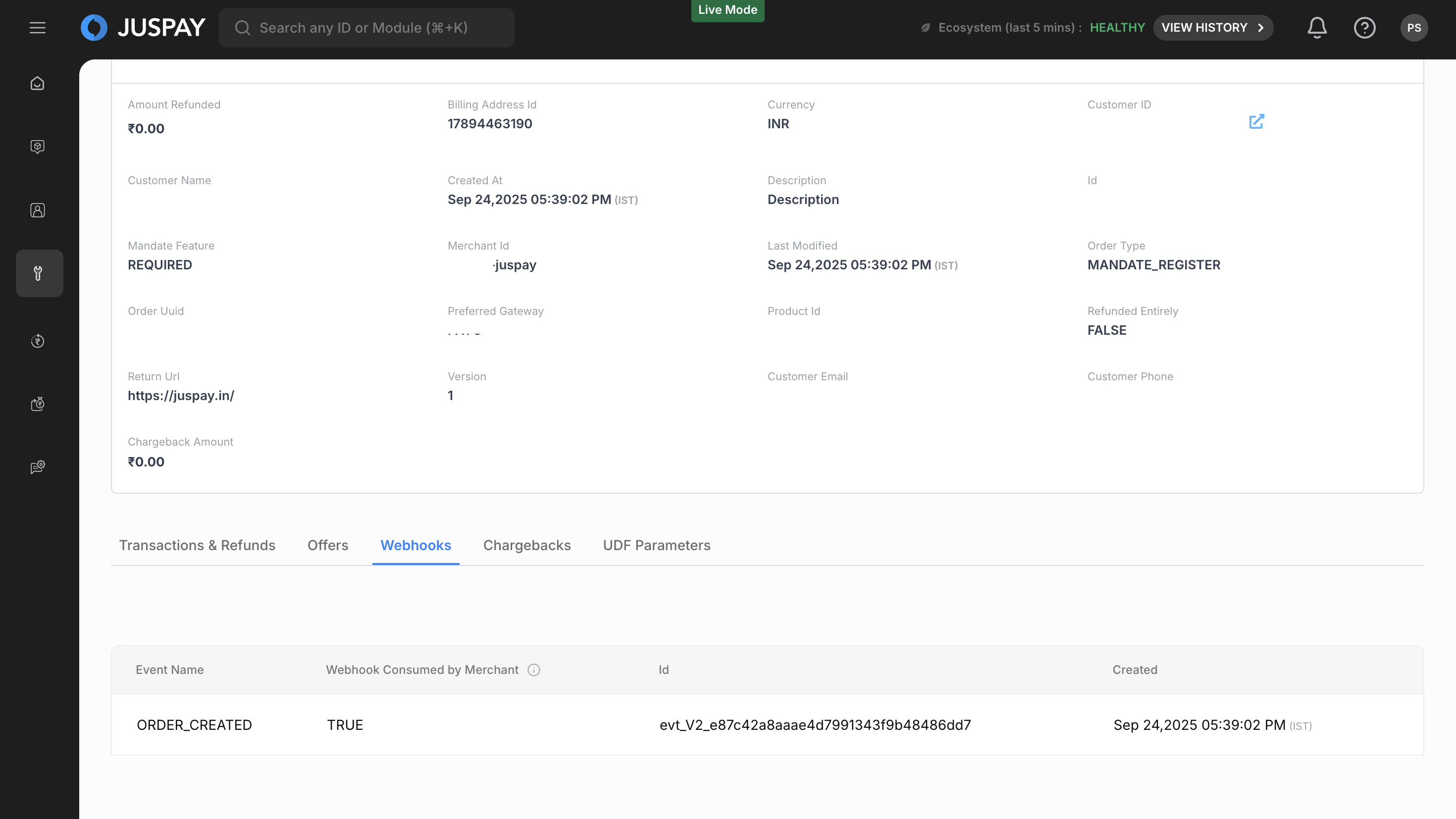This screenshot has width=1456, height=819.
Task: Open the notifications bell
Action: pyautogui.click(x=1317, y=28)
